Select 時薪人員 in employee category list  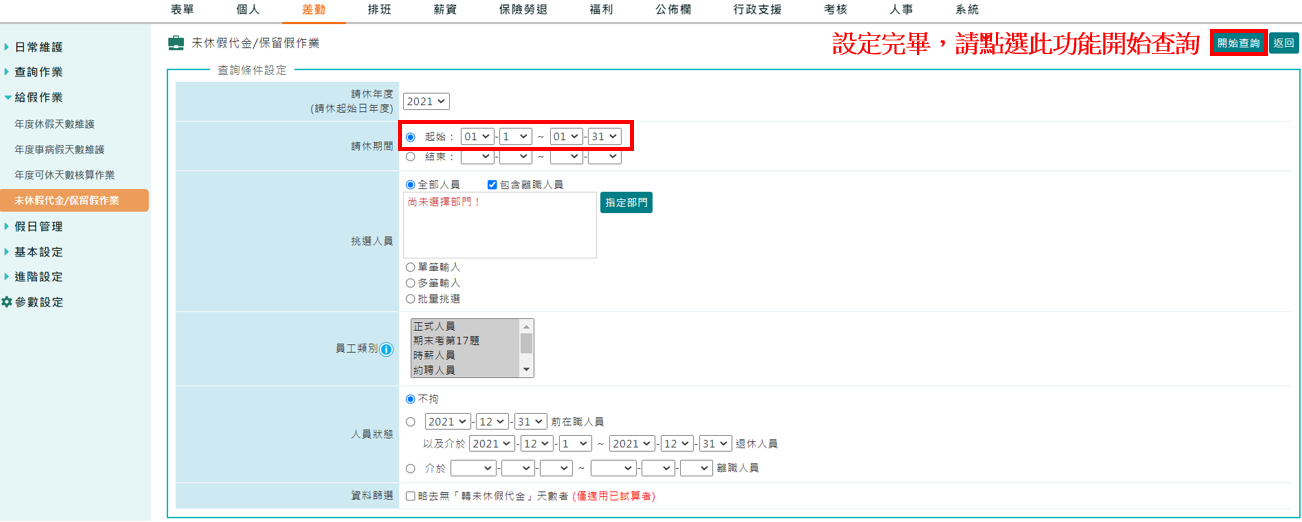tap(465, 355)
